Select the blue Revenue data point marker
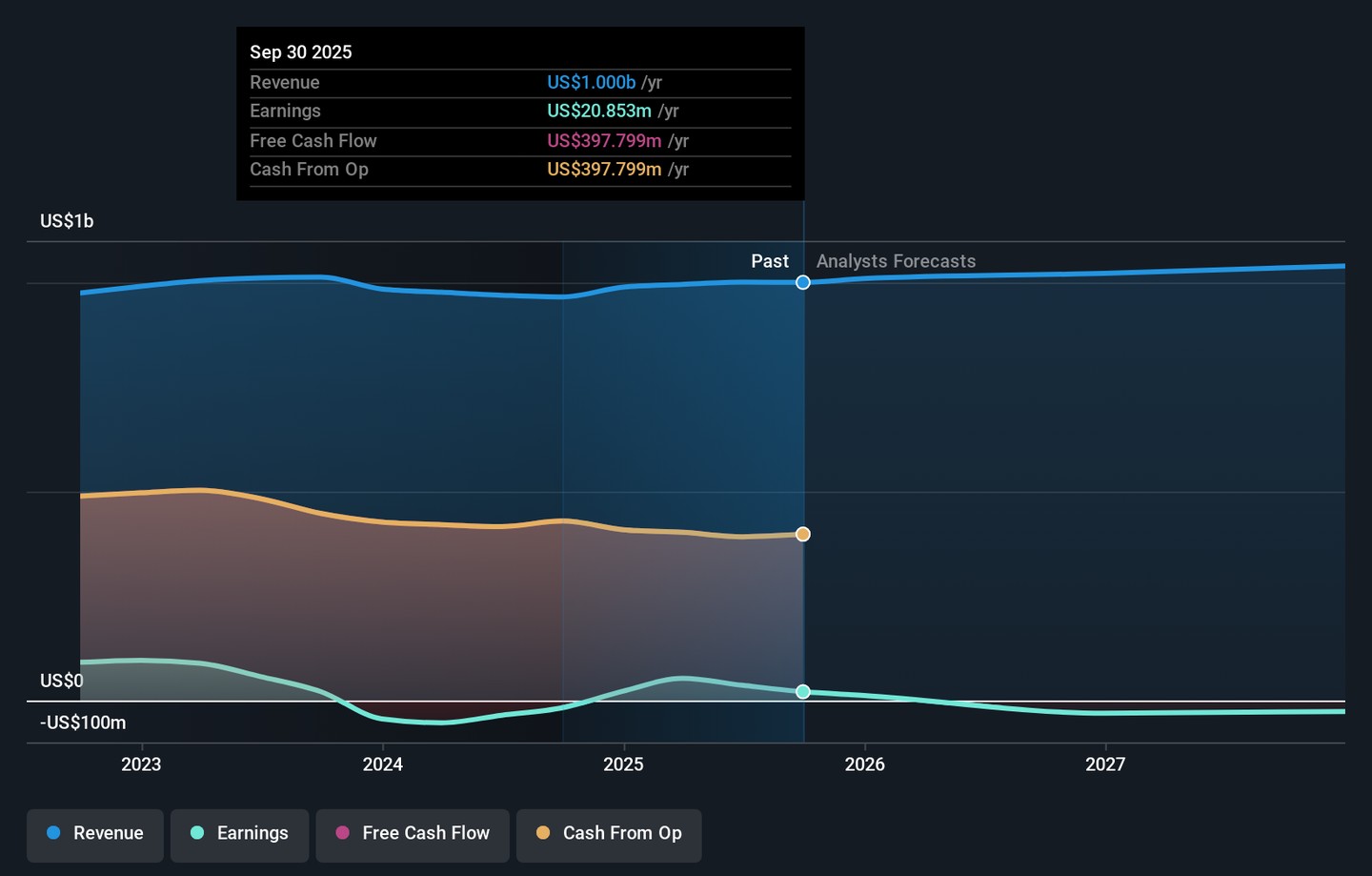 [x=803, y=282]
